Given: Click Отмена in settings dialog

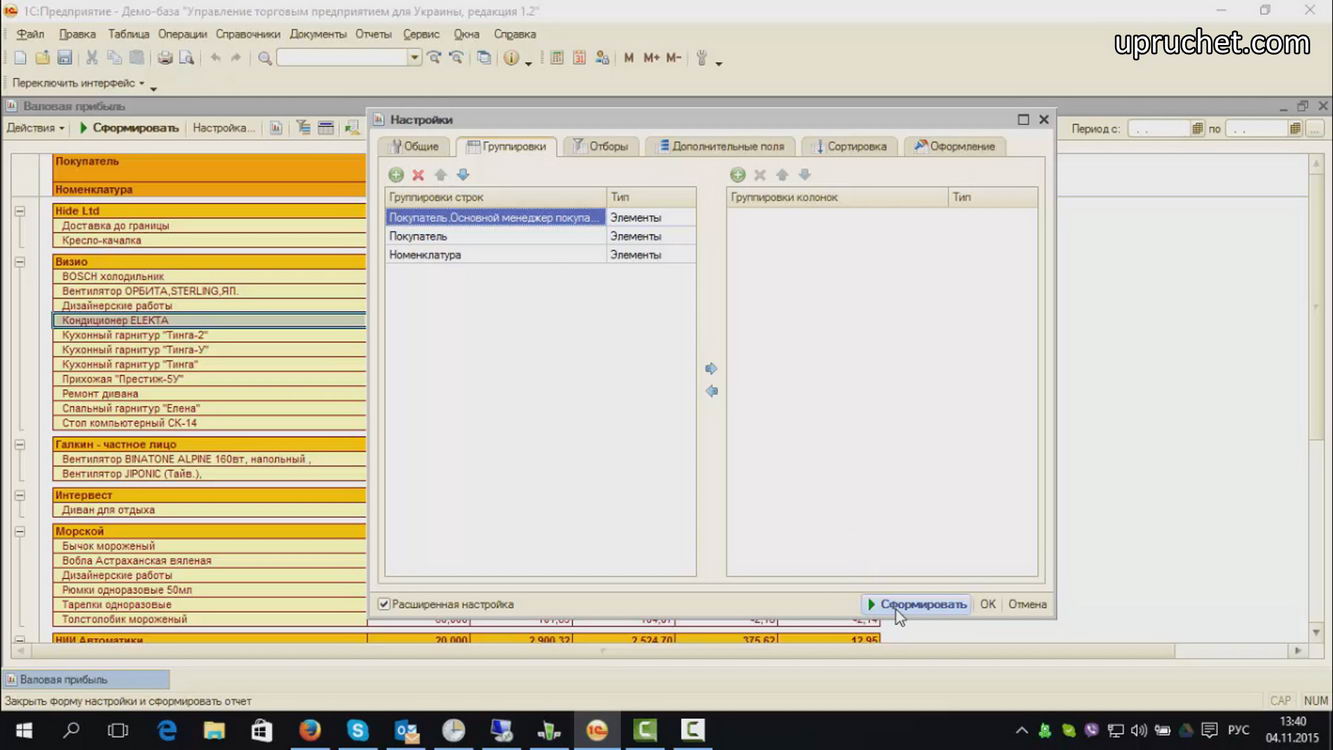Looking at the screenshot, I should coord(1027,604).
